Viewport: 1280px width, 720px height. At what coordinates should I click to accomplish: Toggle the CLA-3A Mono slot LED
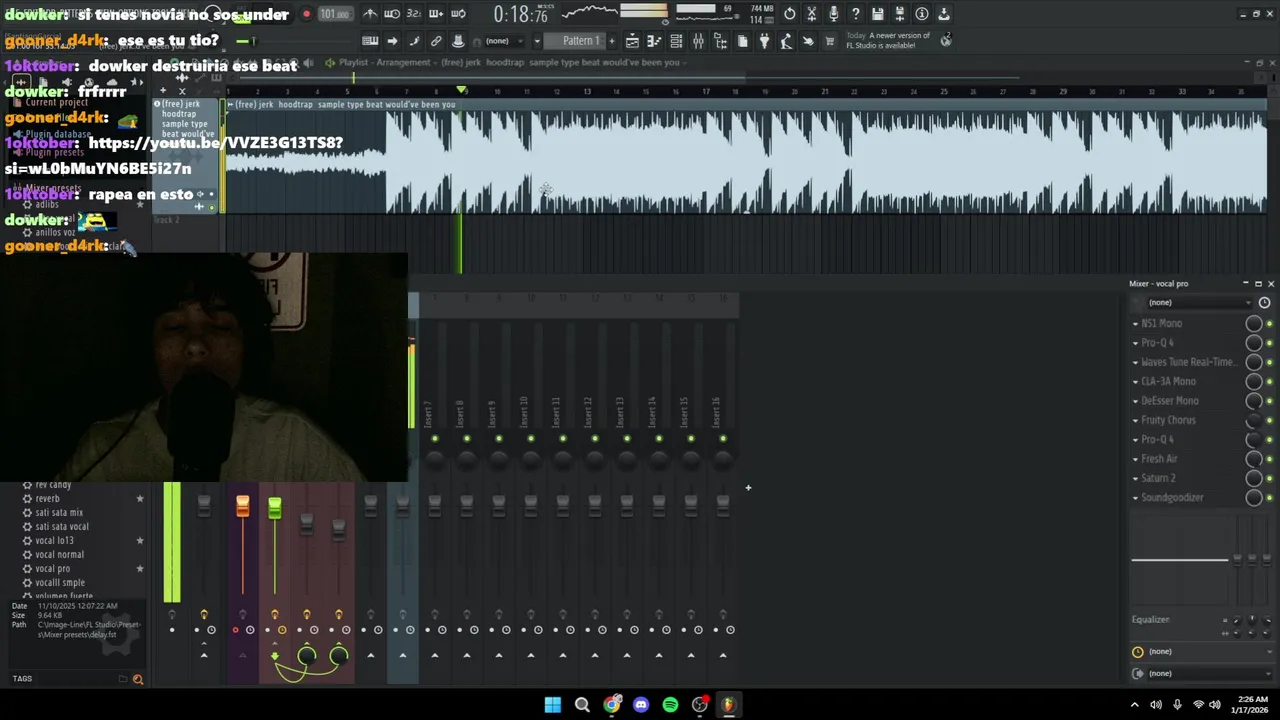click(x=1270, y=381)
